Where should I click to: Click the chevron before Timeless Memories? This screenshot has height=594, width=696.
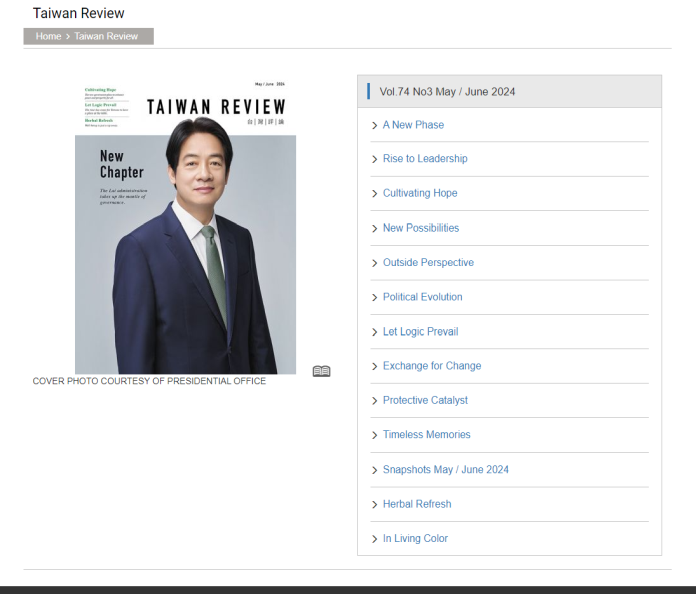click(375, 436)
